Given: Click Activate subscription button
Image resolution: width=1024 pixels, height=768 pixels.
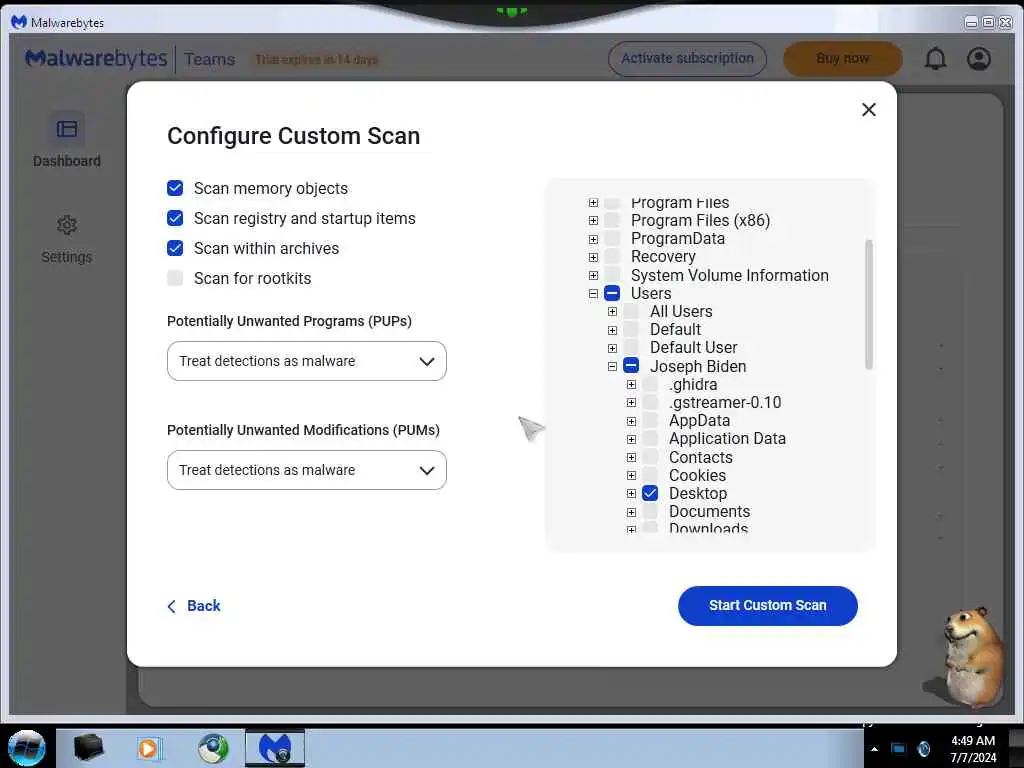Looking at the screenshot, I should pos(687,59).
